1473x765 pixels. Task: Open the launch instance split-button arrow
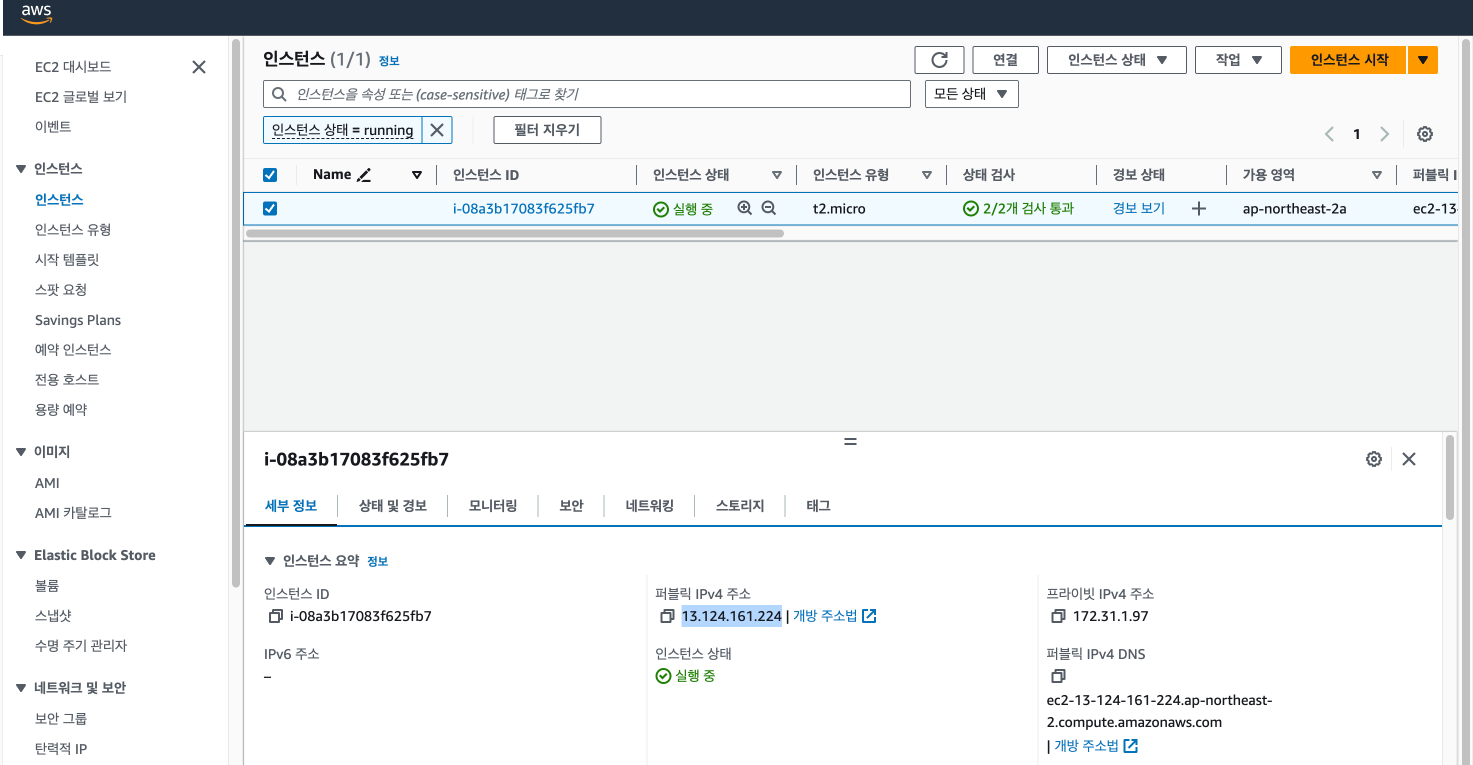(x=1423, y=60)
